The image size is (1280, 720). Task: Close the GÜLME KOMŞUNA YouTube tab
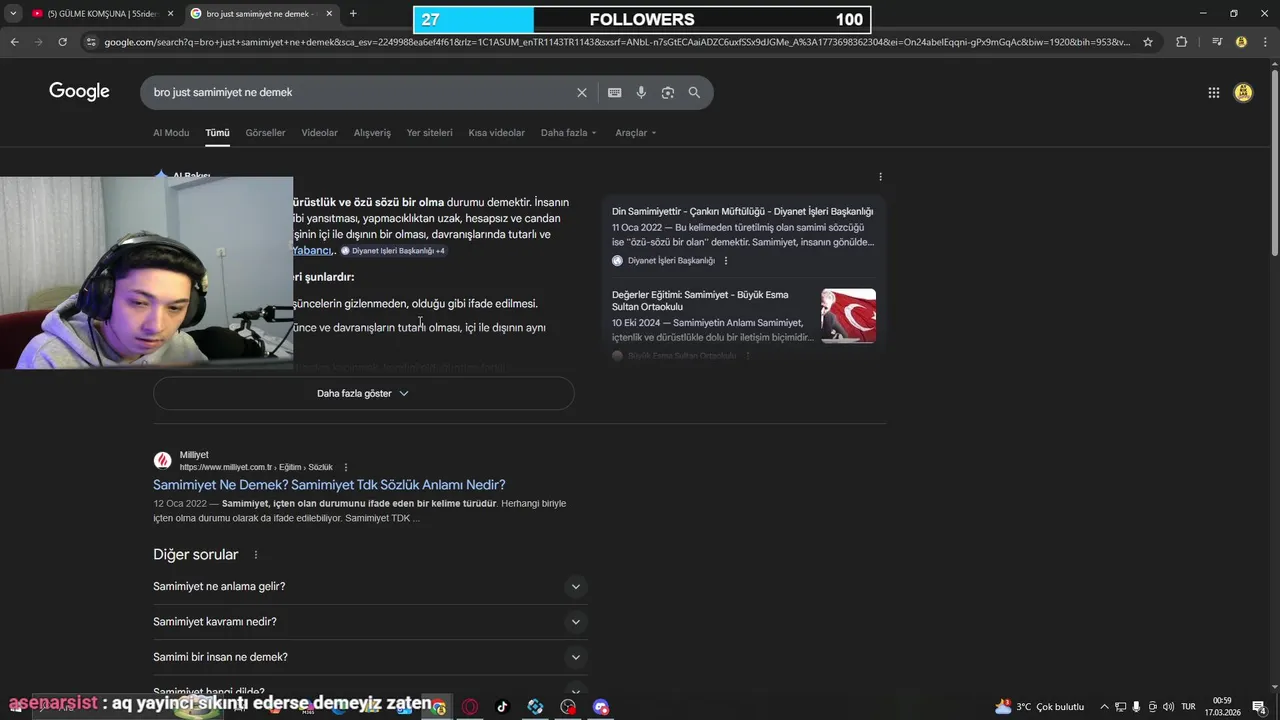click(170, 14)
